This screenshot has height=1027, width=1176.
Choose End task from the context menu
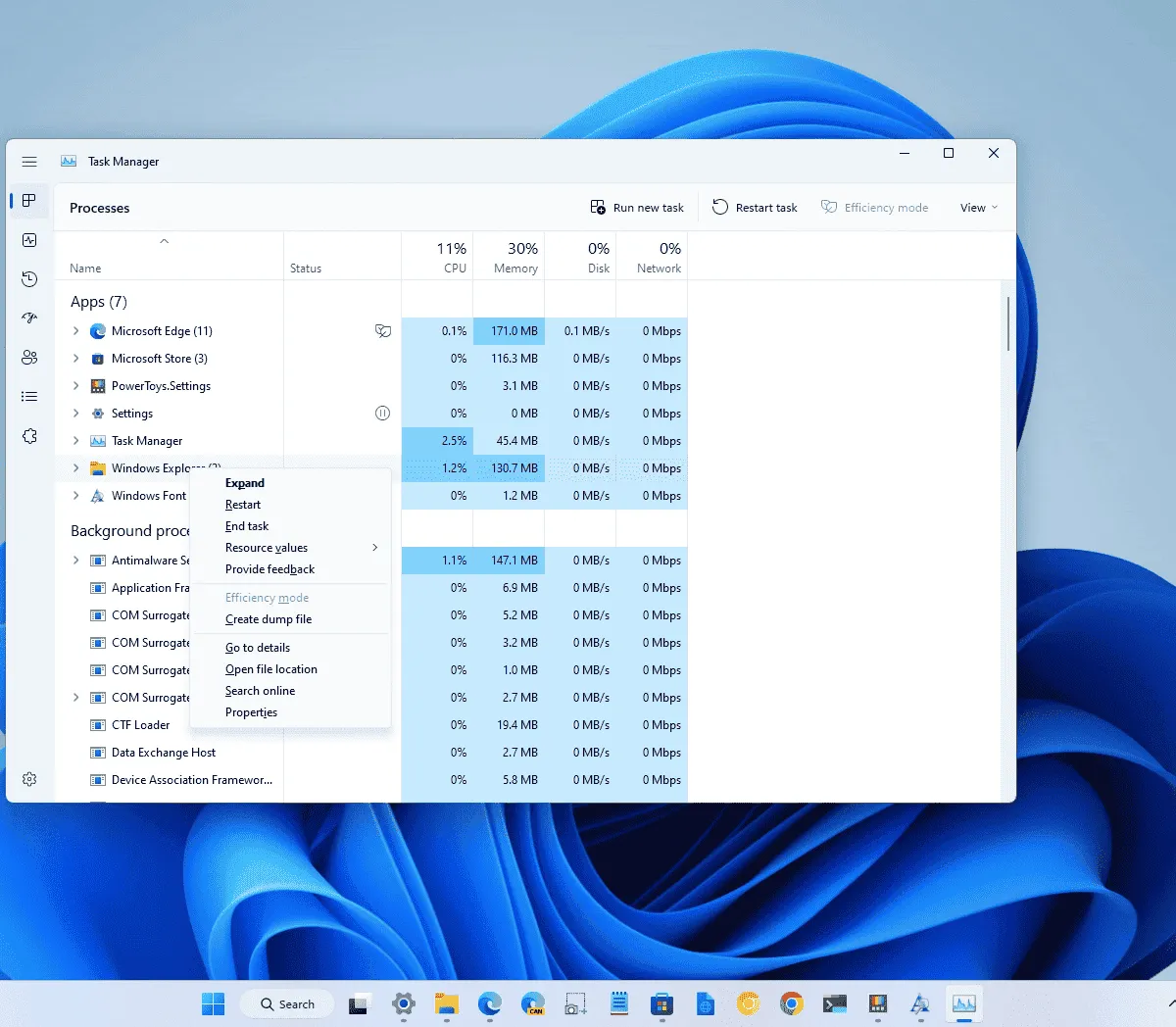pyautogui.click(x=247, y=526)
